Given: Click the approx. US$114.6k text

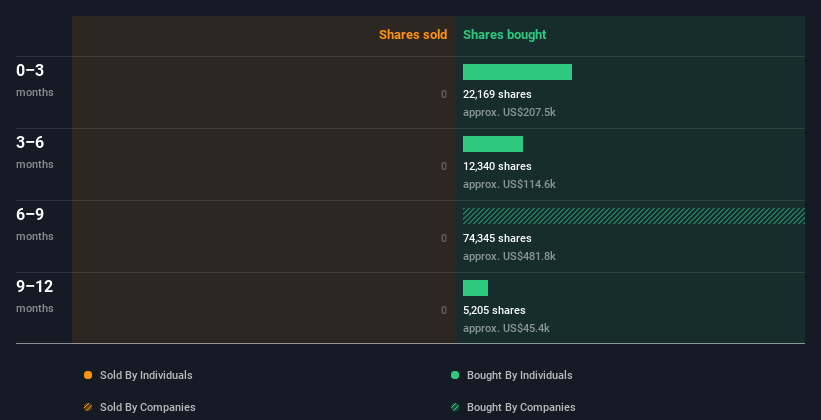Looking at the screenshot, I should [x=509, y=184].
